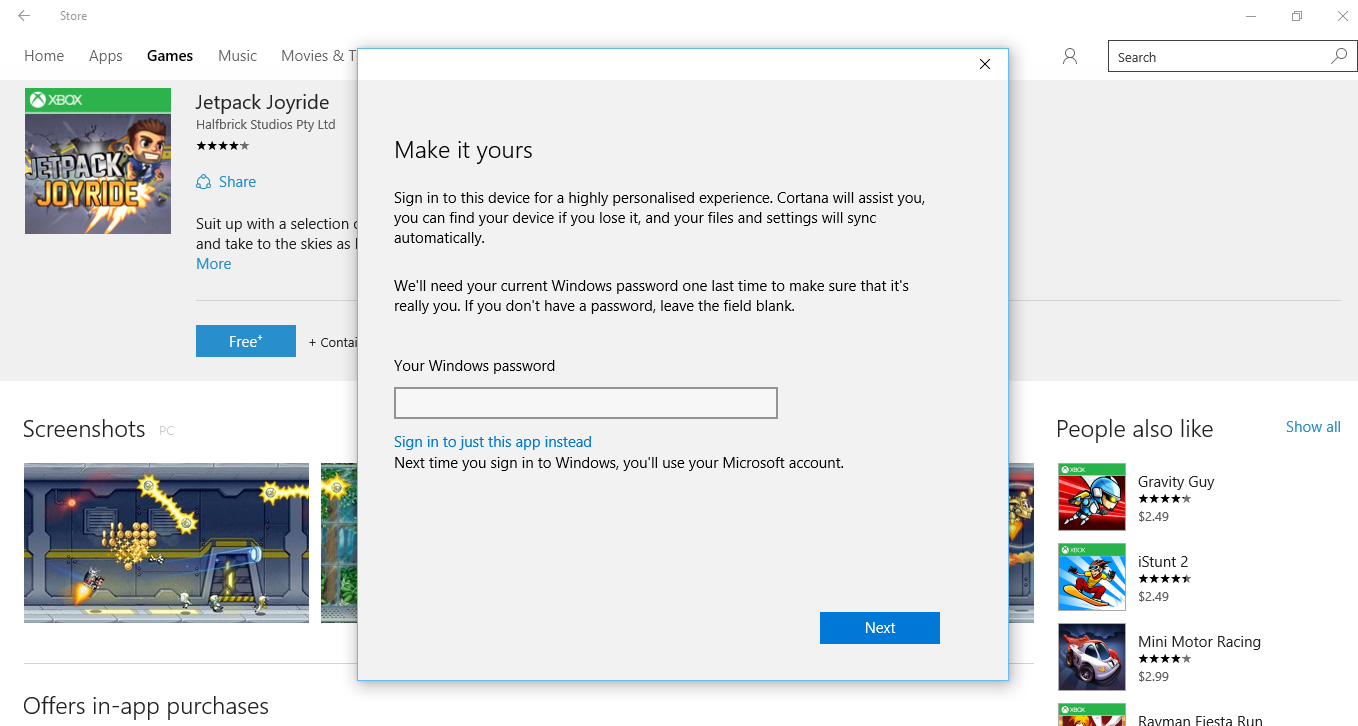The image size is (1358, 726).
Task: Focus the Windows password field
Action: (x=586, y=403)
